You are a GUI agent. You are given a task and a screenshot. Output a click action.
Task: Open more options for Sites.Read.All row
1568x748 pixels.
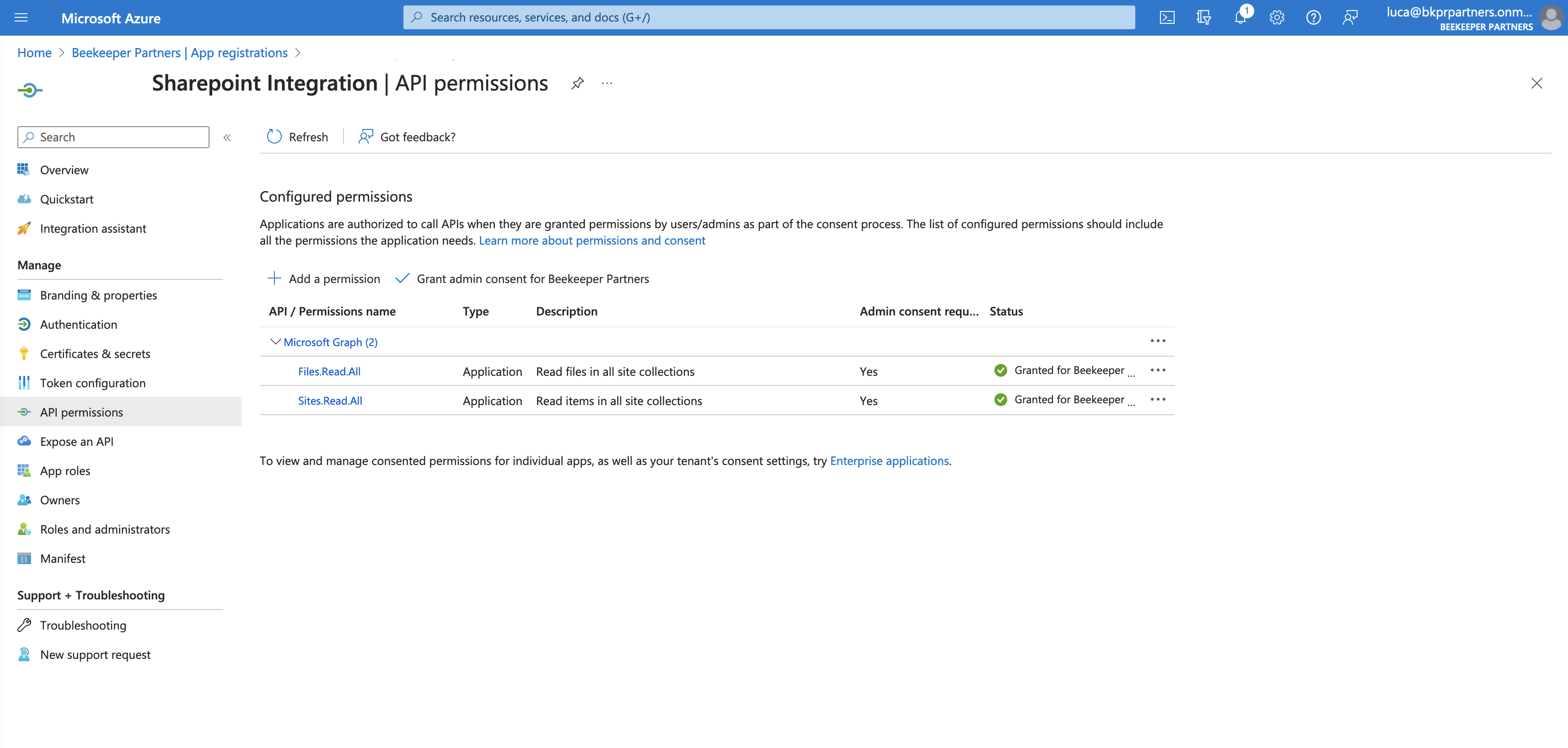click(1157, 400)
